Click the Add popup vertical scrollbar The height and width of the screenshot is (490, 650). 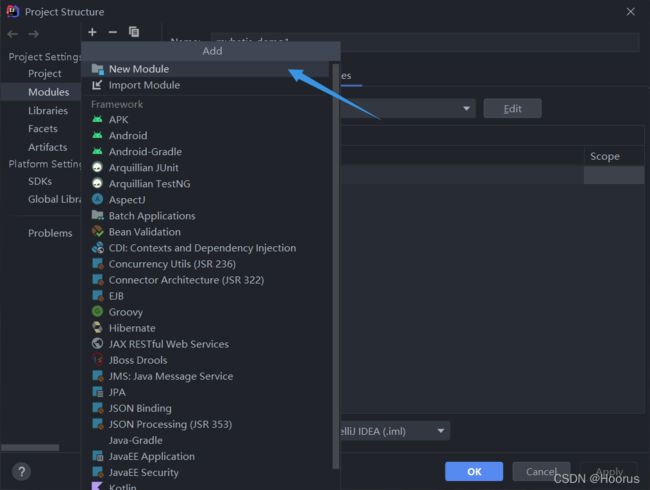point(335,265)
